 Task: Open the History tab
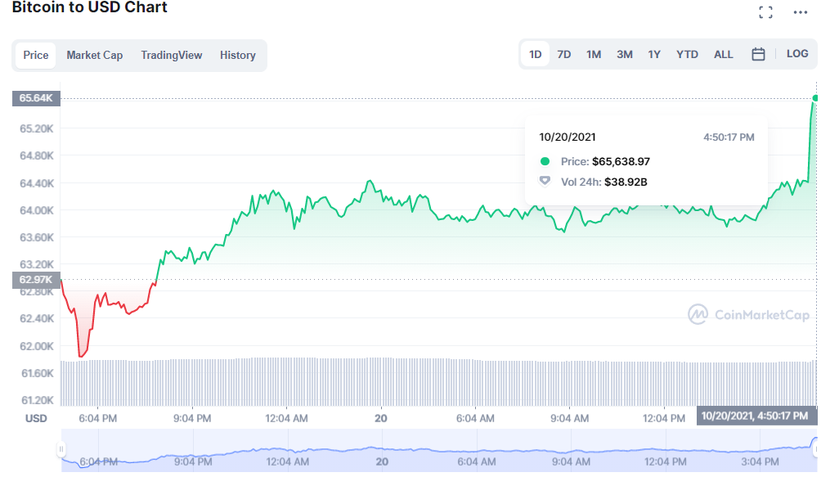point(238,55)
